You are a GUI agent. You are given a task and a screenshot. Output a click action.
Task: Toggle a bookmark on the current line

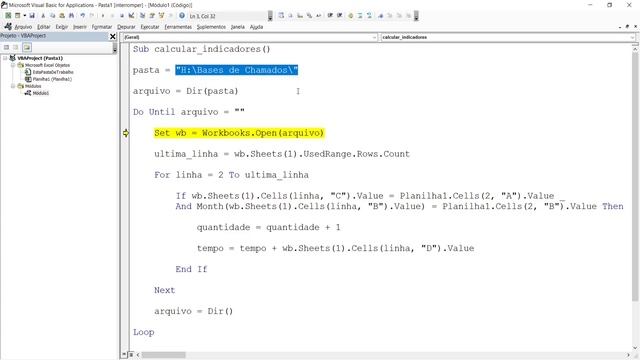click(381, 16)
